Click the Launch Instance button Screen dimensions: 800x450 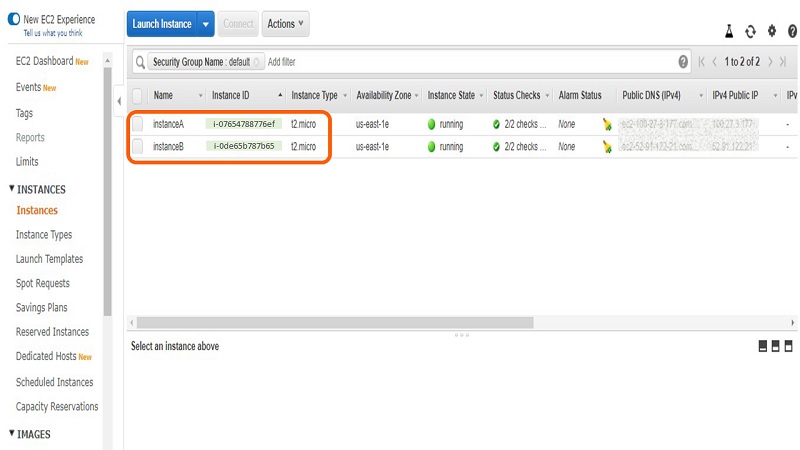pyautogui.click(x=161, y=24)
